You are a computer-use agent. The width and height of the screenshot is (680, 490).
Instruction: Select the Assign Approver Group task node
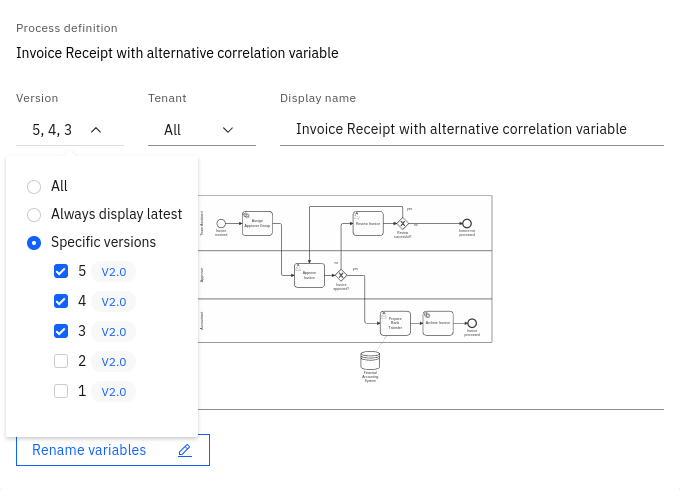[257, 222]
